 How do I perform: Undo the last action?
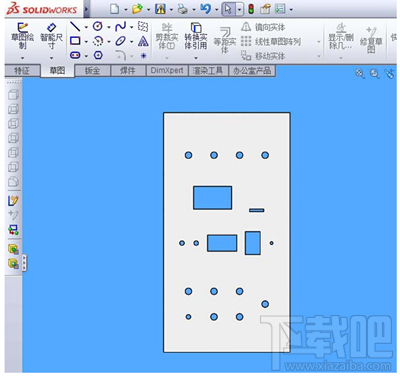[x=205, y=9]
